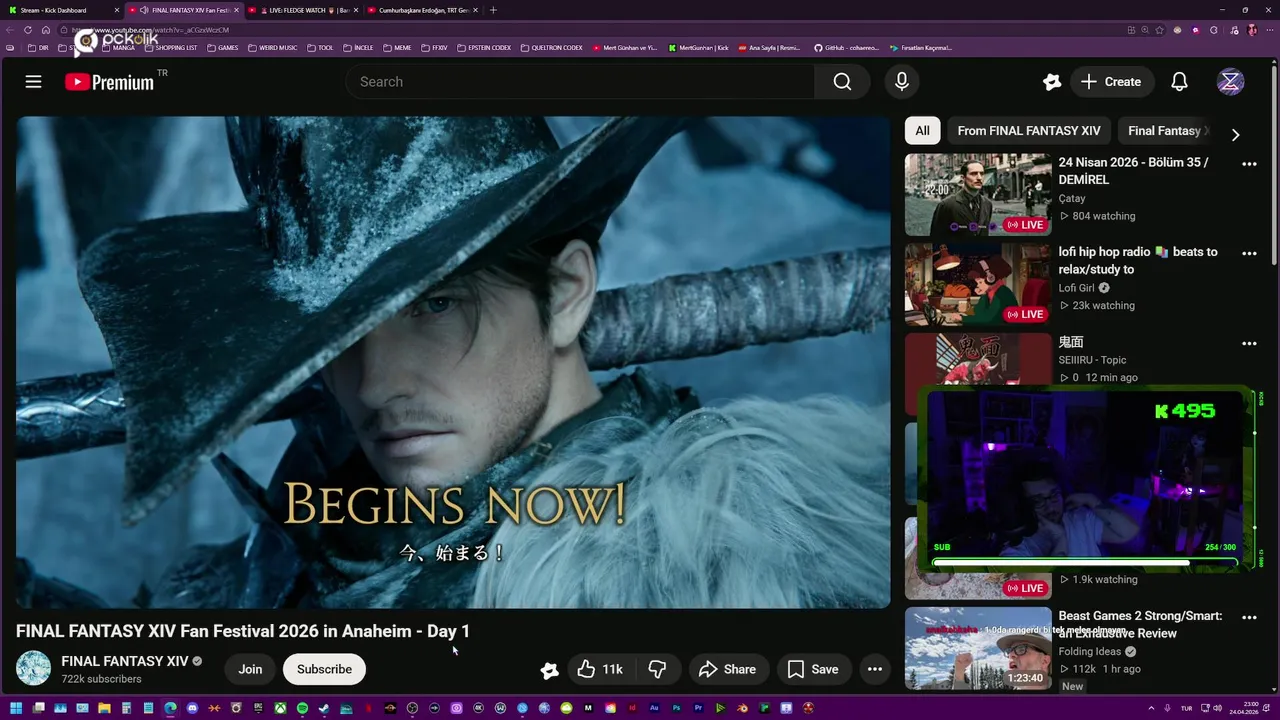The image size is (1280, 720).
Task: Open the SHOPPING LIST bookmark folder
Action: tap(171, 48)
